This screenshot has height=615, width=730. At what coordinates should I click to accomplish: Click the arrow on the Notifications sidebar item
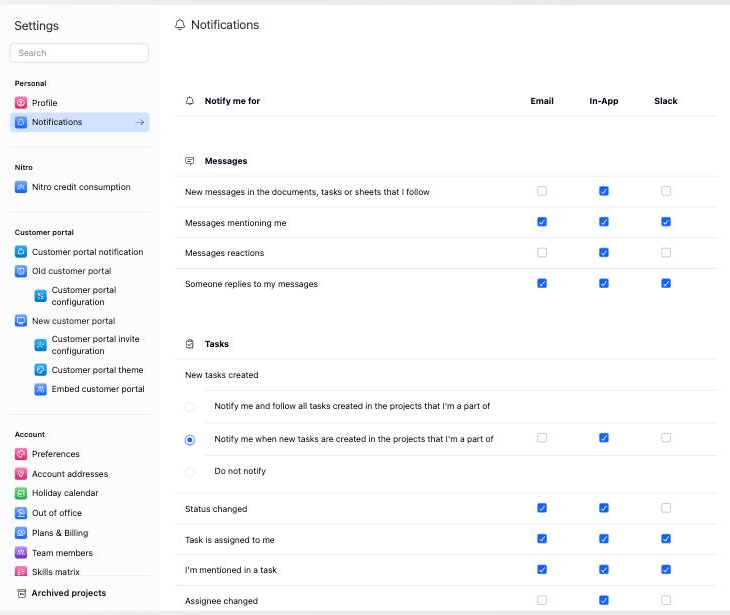coord(139,122)
